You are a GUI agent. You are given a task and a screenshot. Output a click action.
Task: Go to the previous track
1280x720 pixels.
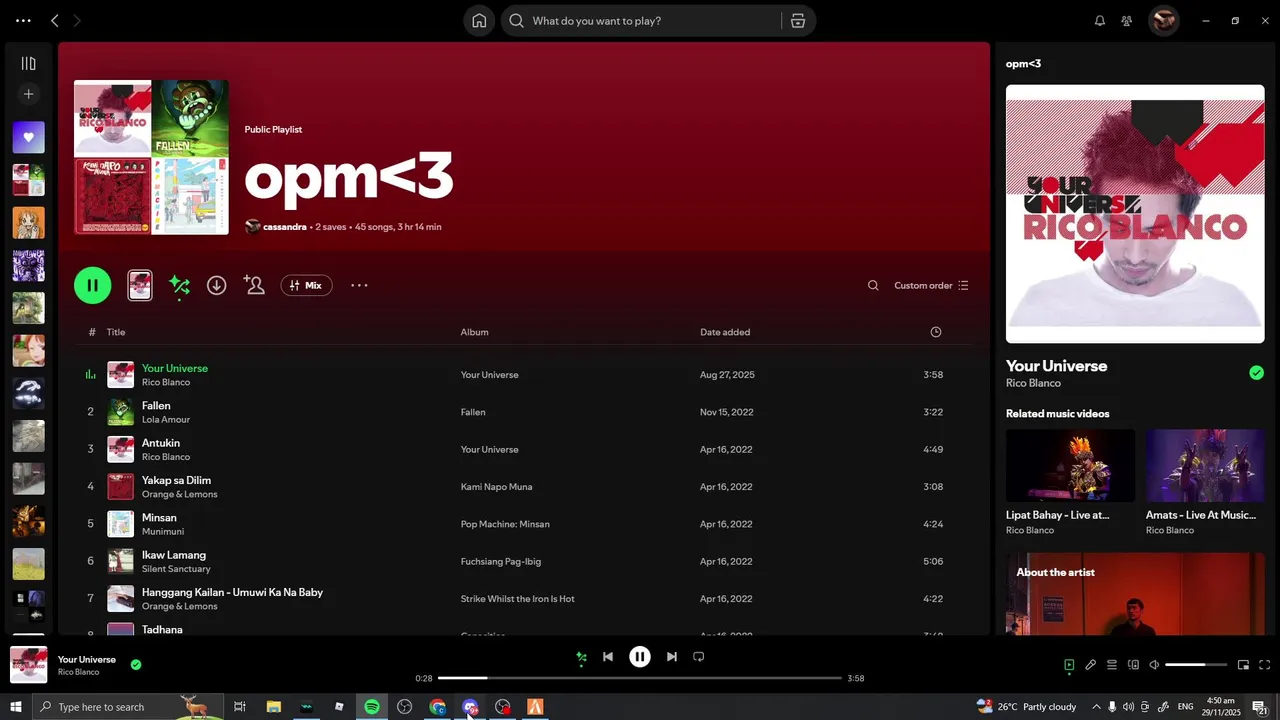point(607,657)
